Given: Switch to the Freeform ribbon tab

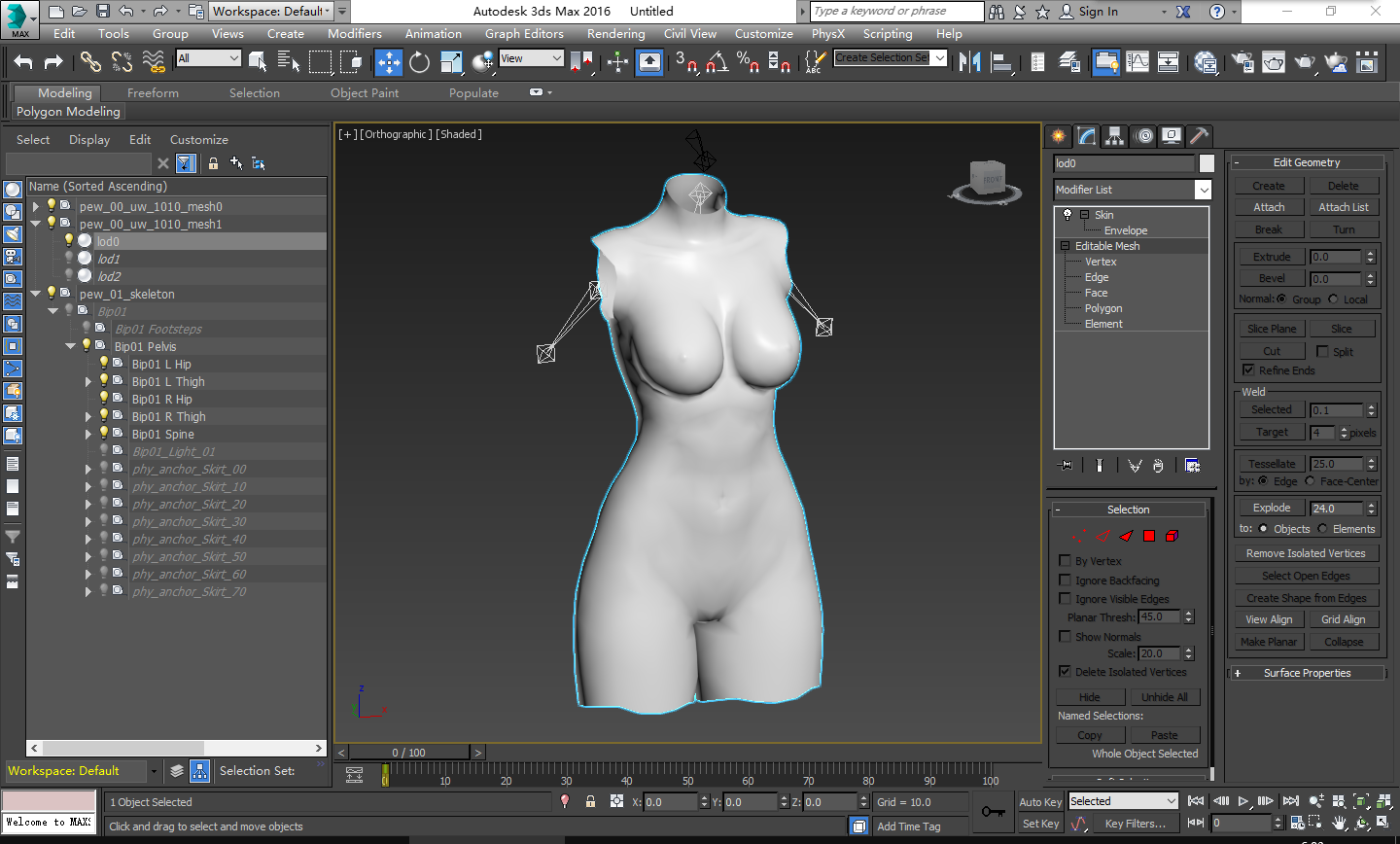Looking at the screenshot, I should (x=153, y=93).
